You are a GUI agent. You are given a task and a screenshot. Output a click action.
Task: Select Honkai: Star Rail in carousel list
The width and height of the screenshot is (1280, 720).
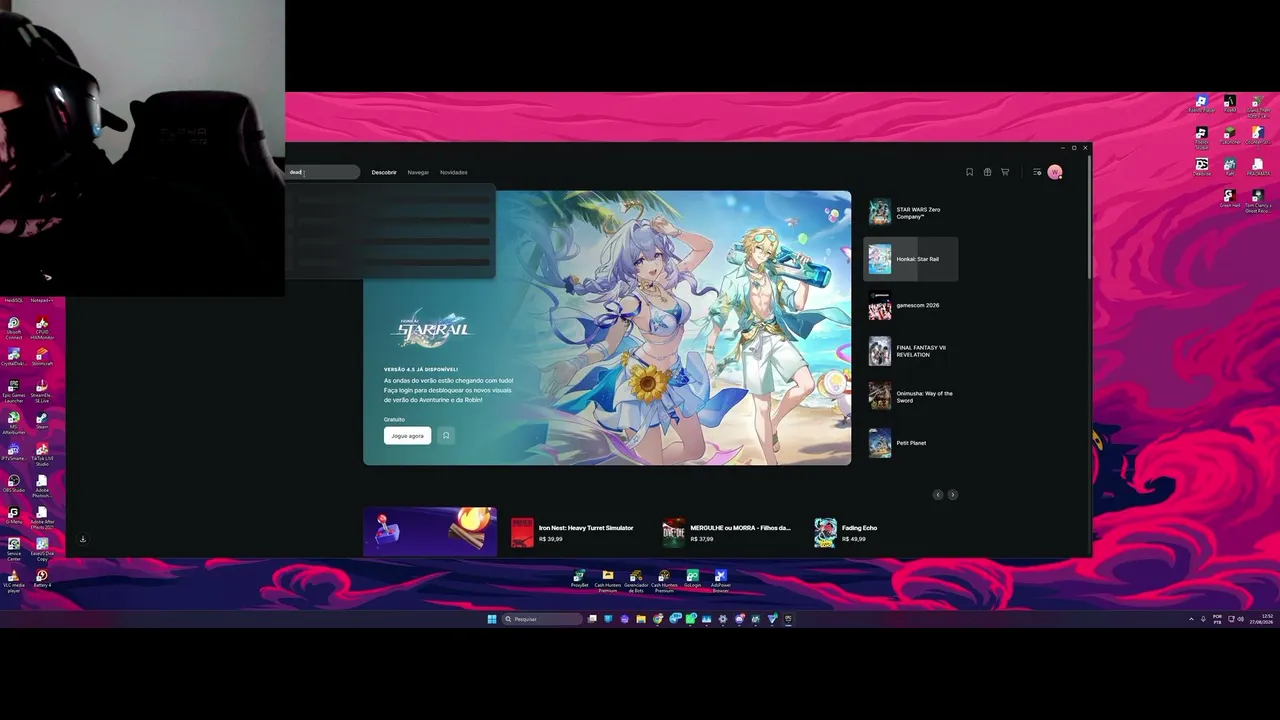910,259
